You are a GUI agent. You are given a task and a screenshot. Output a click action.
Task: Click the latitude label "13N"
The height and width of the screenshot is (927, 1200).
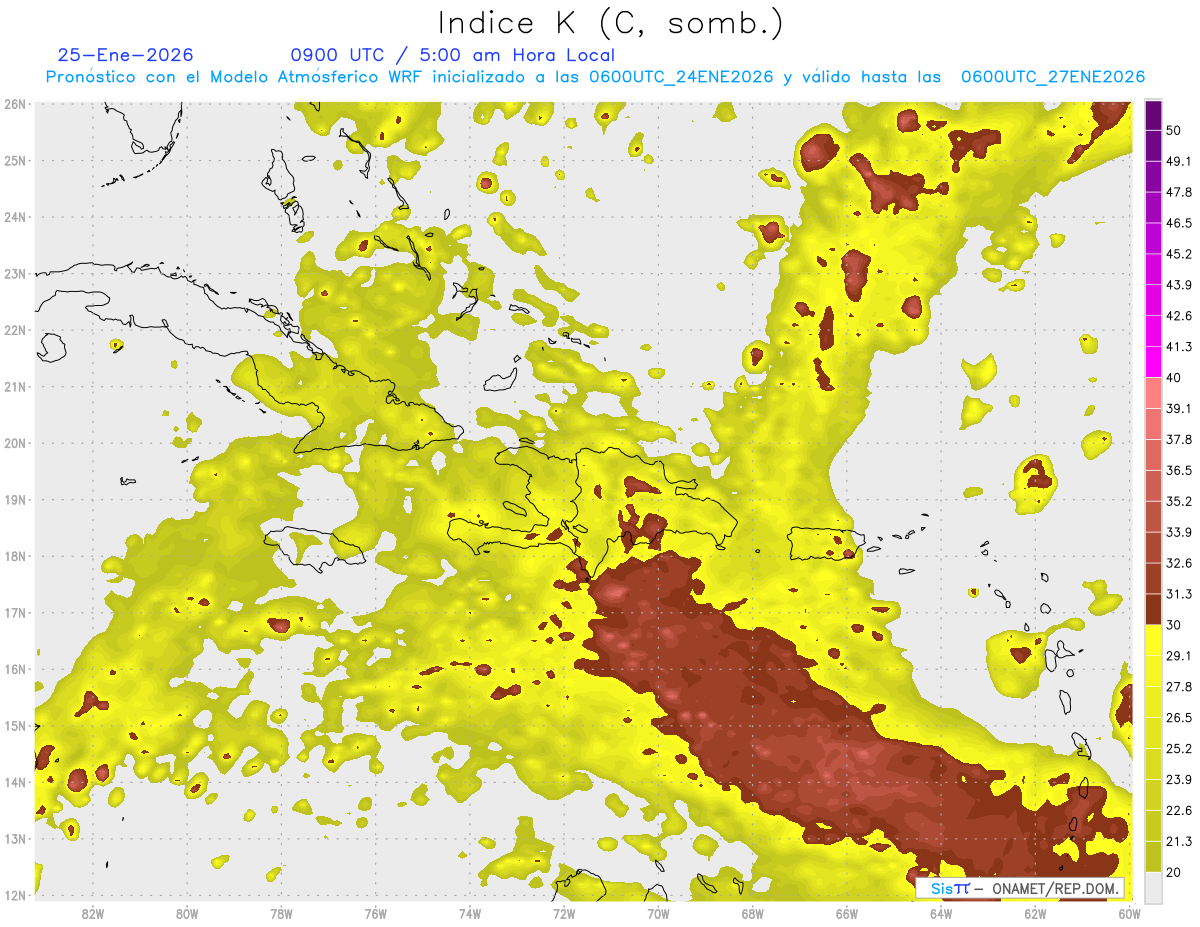tap(14, 838)
